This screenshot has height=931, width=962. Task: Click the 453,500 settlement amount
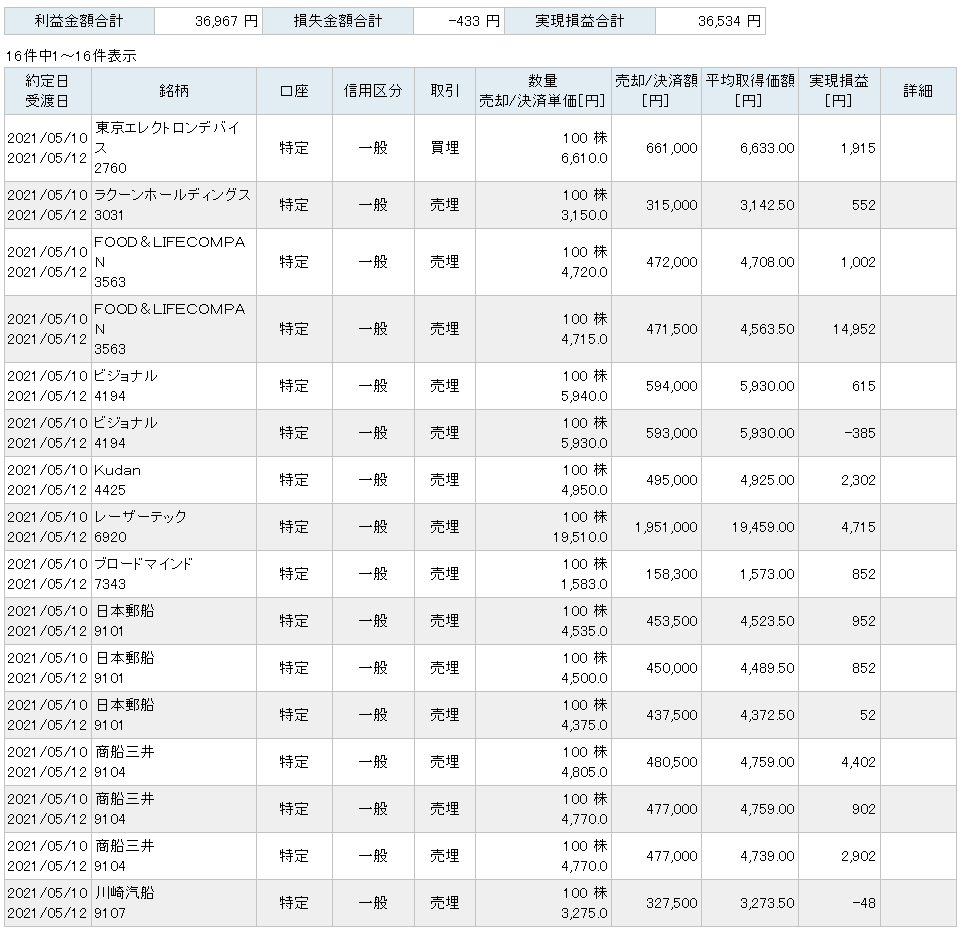click(x=671, y=621)
